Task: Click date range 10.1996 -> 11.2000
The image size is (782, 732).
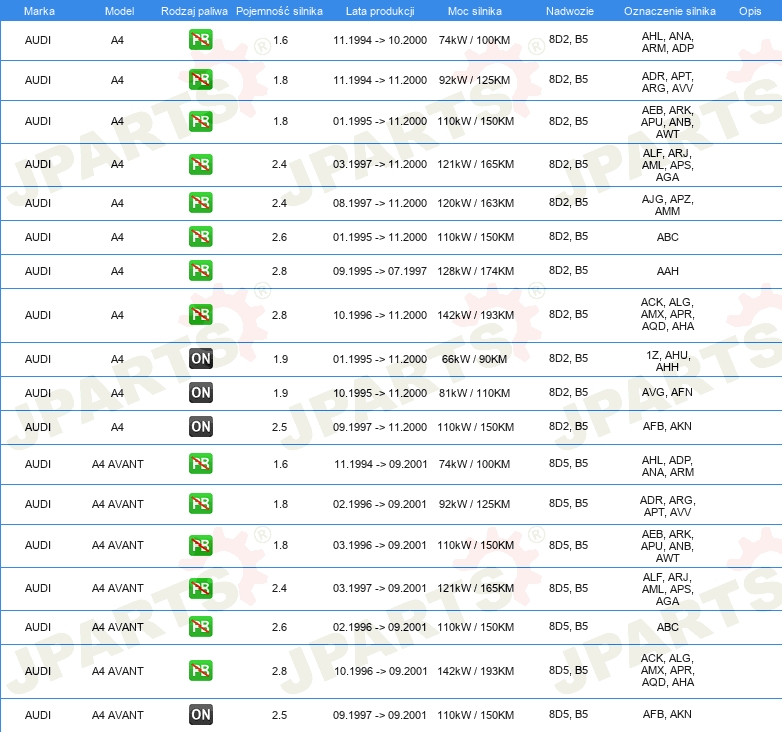Action: coord(380,316)
